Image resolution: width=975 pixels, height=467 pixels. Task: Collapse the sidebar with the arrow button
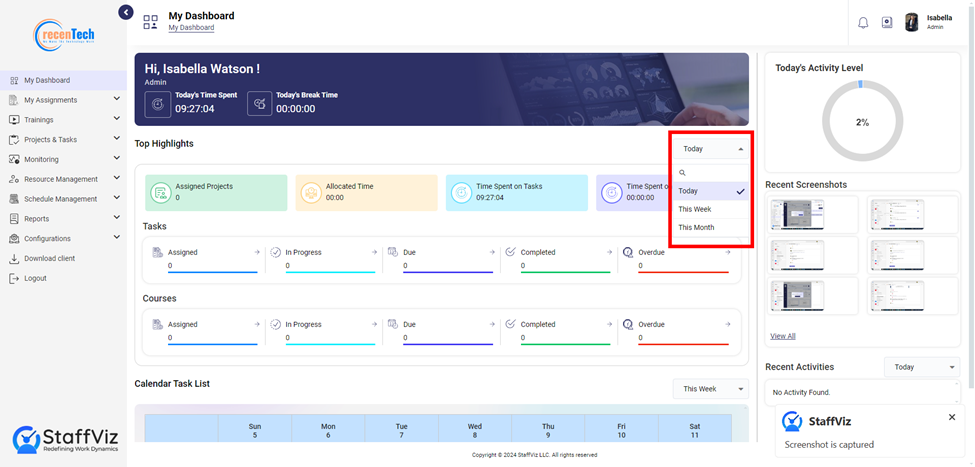pyautogui.click(x=126, y=12)
